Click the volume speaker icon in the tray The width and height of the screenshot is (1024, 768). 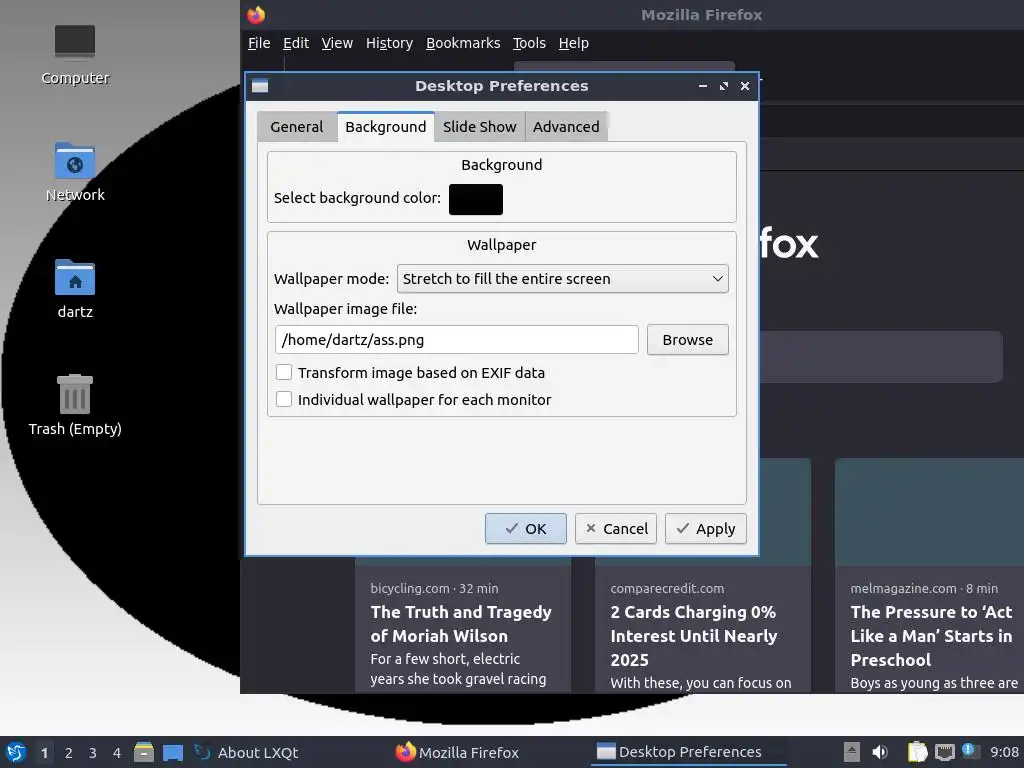880,752
